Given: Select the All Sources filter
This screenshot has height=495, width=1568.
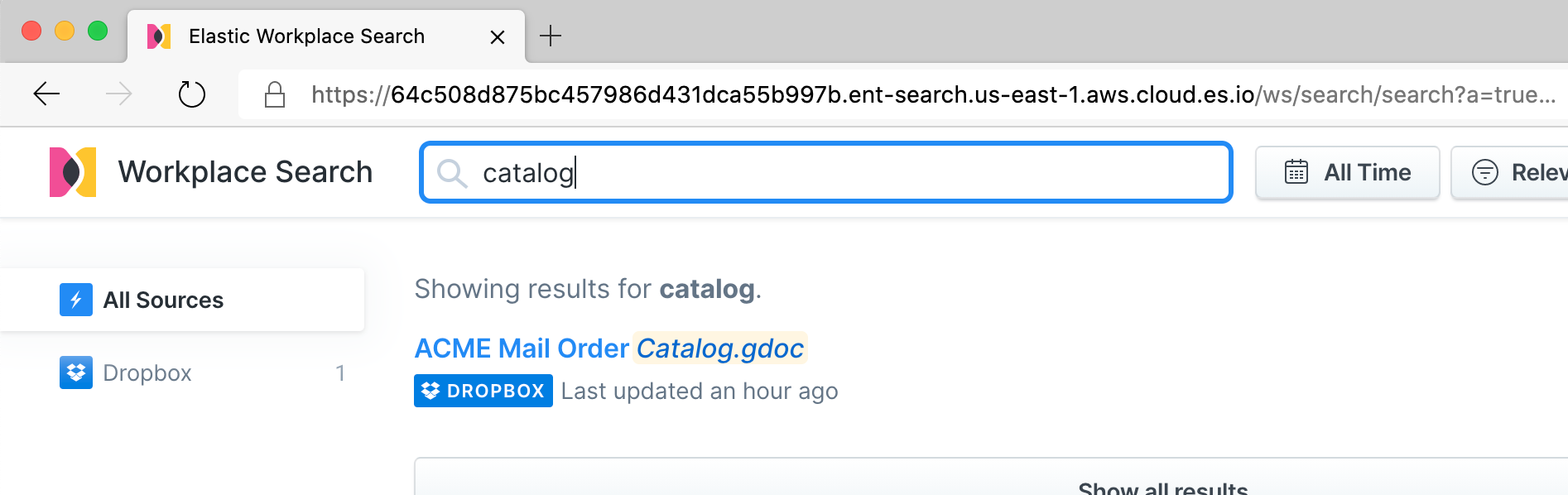Looking at the screenshot, I should [x=163, y=300].
